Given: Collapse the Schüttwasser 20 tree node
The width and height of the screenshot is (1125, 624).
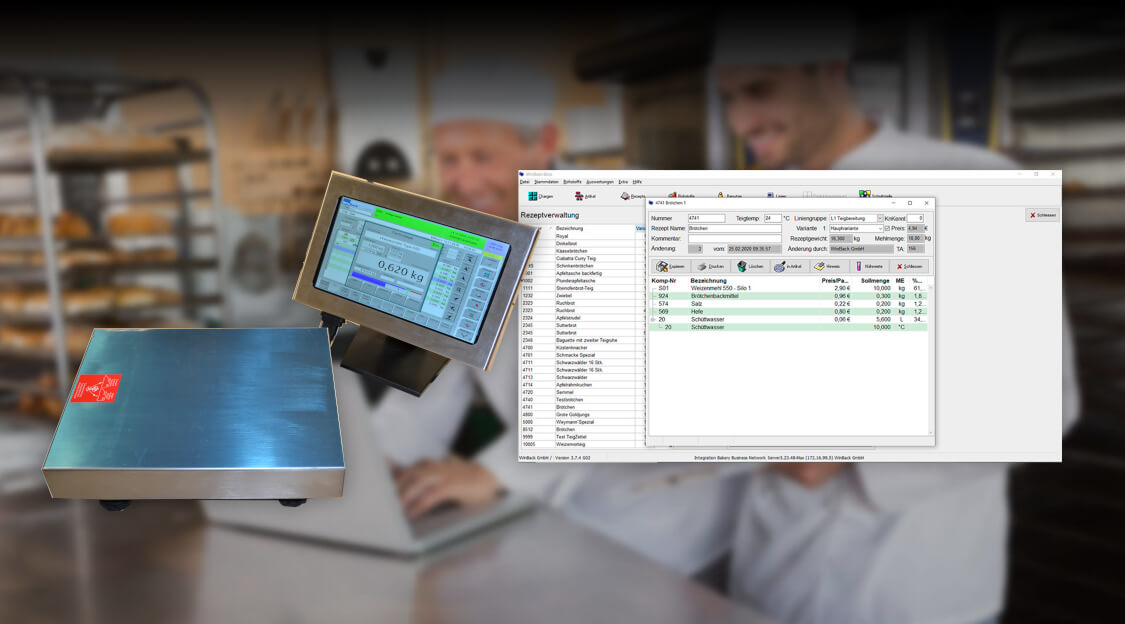Looking at the screenshot, I should (x=654, y=319).
